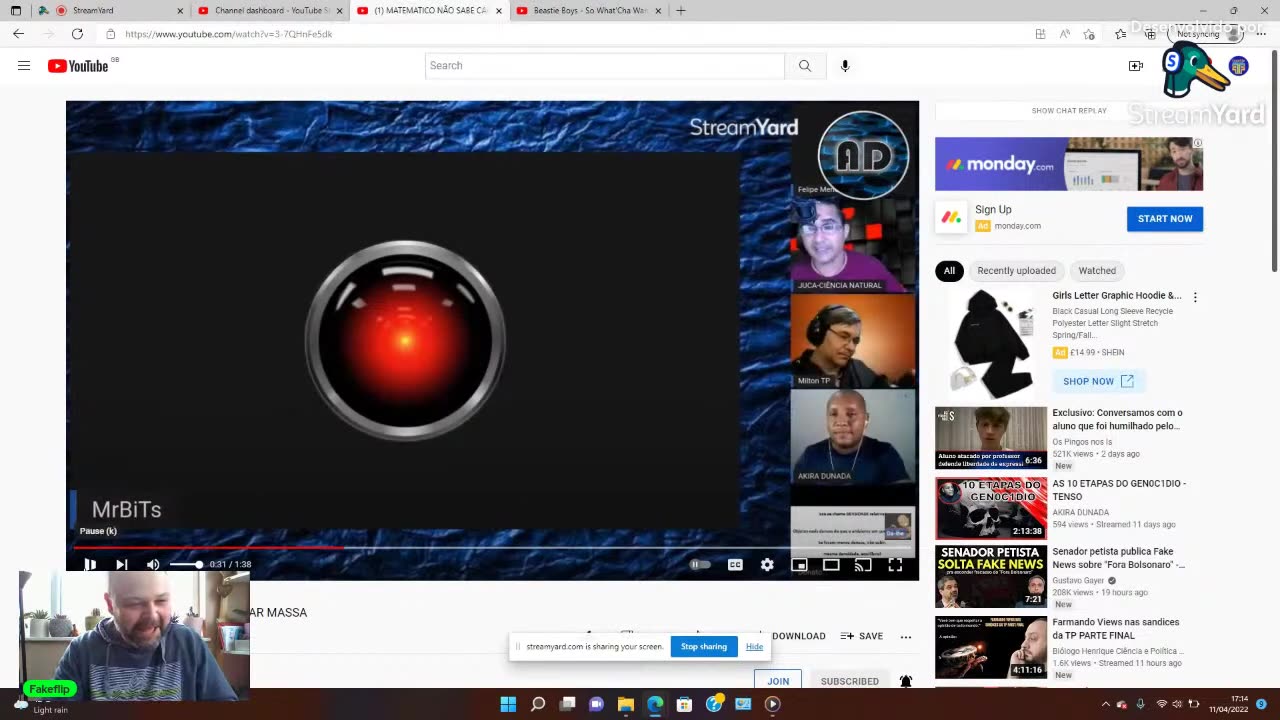Screen dimensions: 1280x720
Task: Adjust the player volume slider
Action: click(185, 564)
